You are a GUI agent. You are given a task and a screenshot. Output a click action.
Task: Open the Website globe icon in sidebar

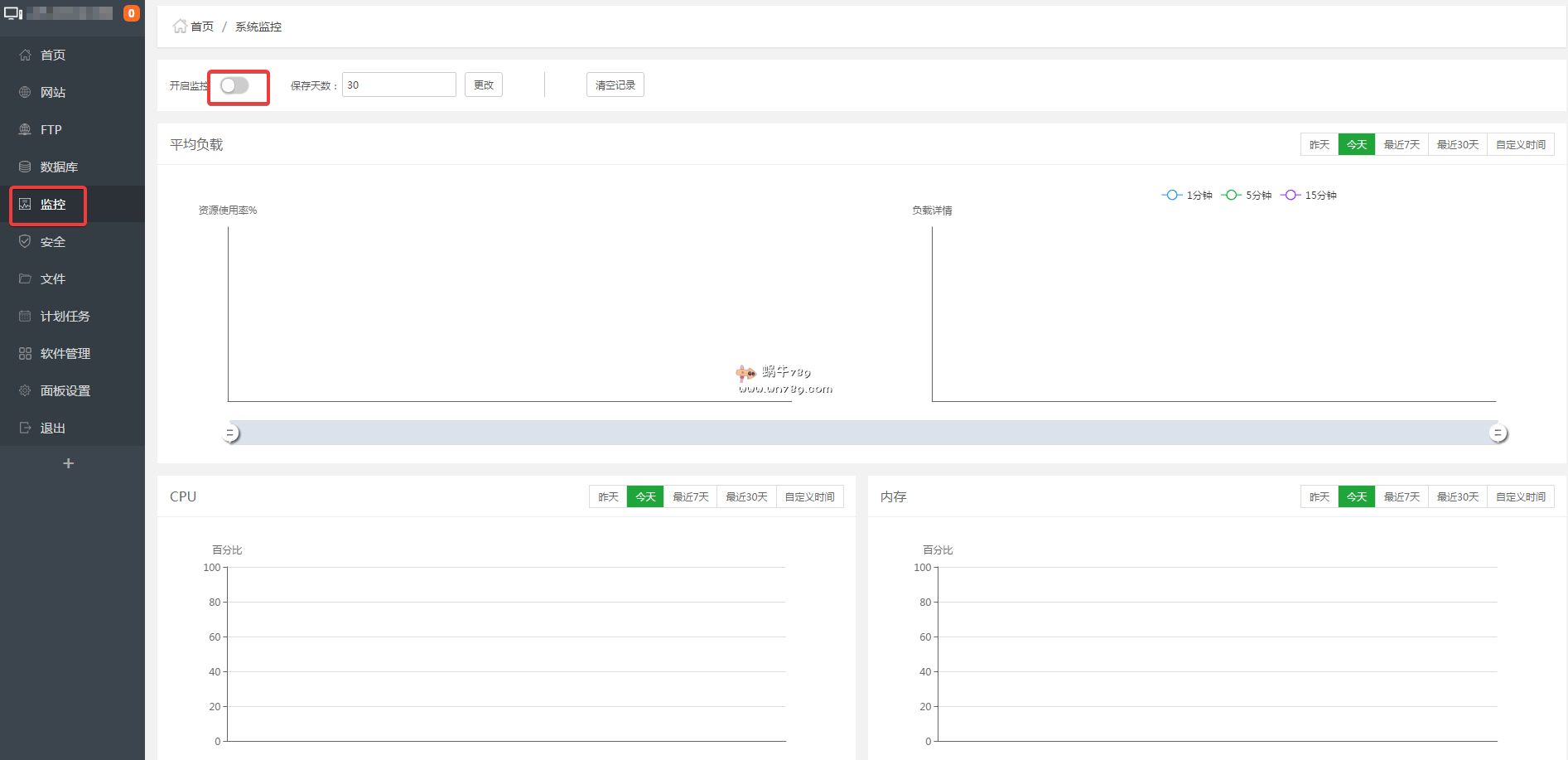[25, 93]
